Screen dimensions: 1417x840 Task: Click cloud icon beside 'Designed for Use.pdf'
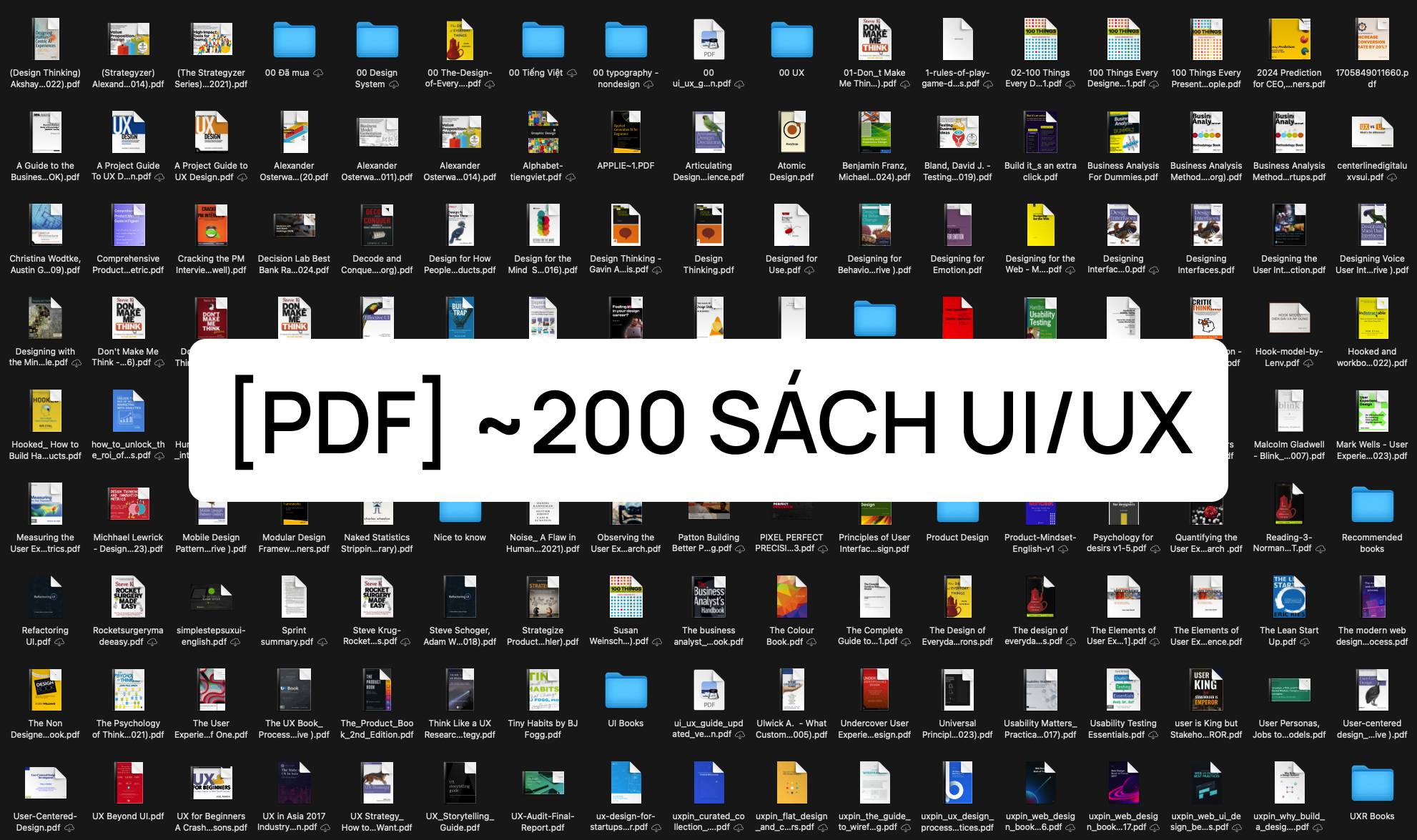click(809, 270)
